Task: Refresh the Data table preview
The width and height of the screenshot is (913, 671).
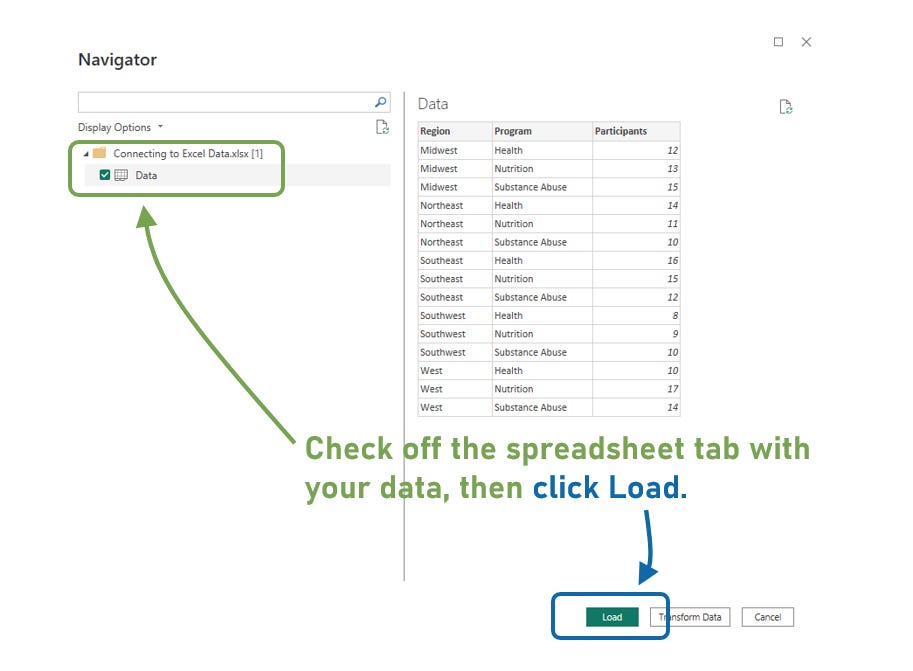Action: pyautogui.click(x=787, y=105)
